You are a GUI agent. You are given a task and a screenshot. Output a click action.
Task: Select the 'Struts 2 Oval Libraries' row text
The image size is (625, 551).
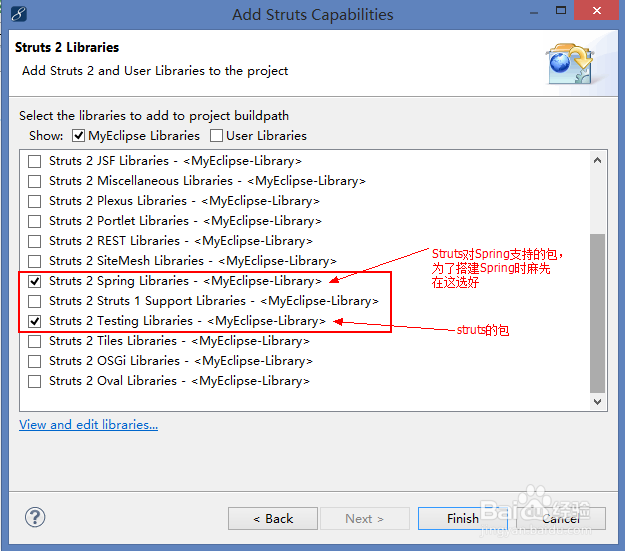pyautogui.click(x=179, y=381)
